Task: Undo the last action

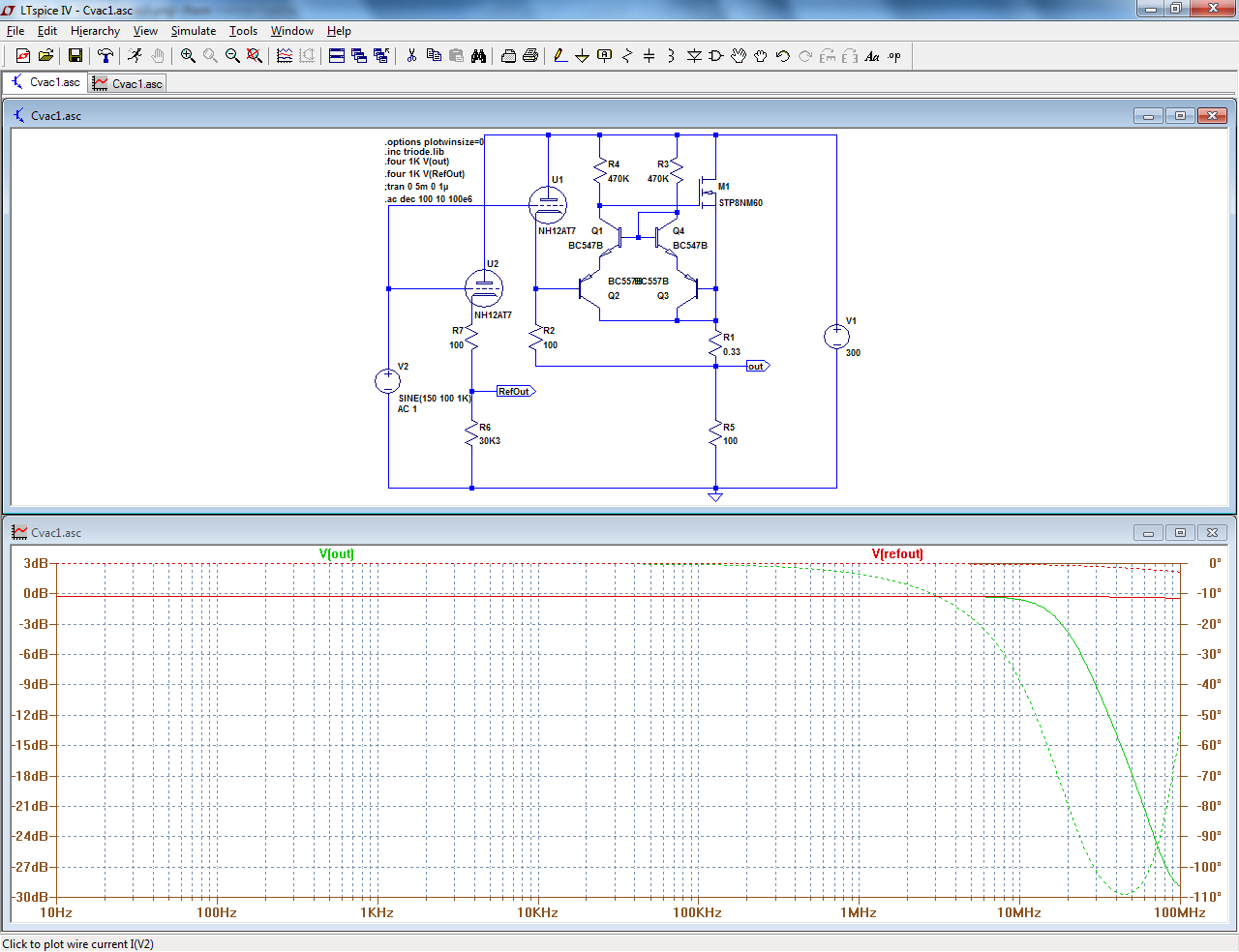Action: pyautogui.click(x=783, y=56)
